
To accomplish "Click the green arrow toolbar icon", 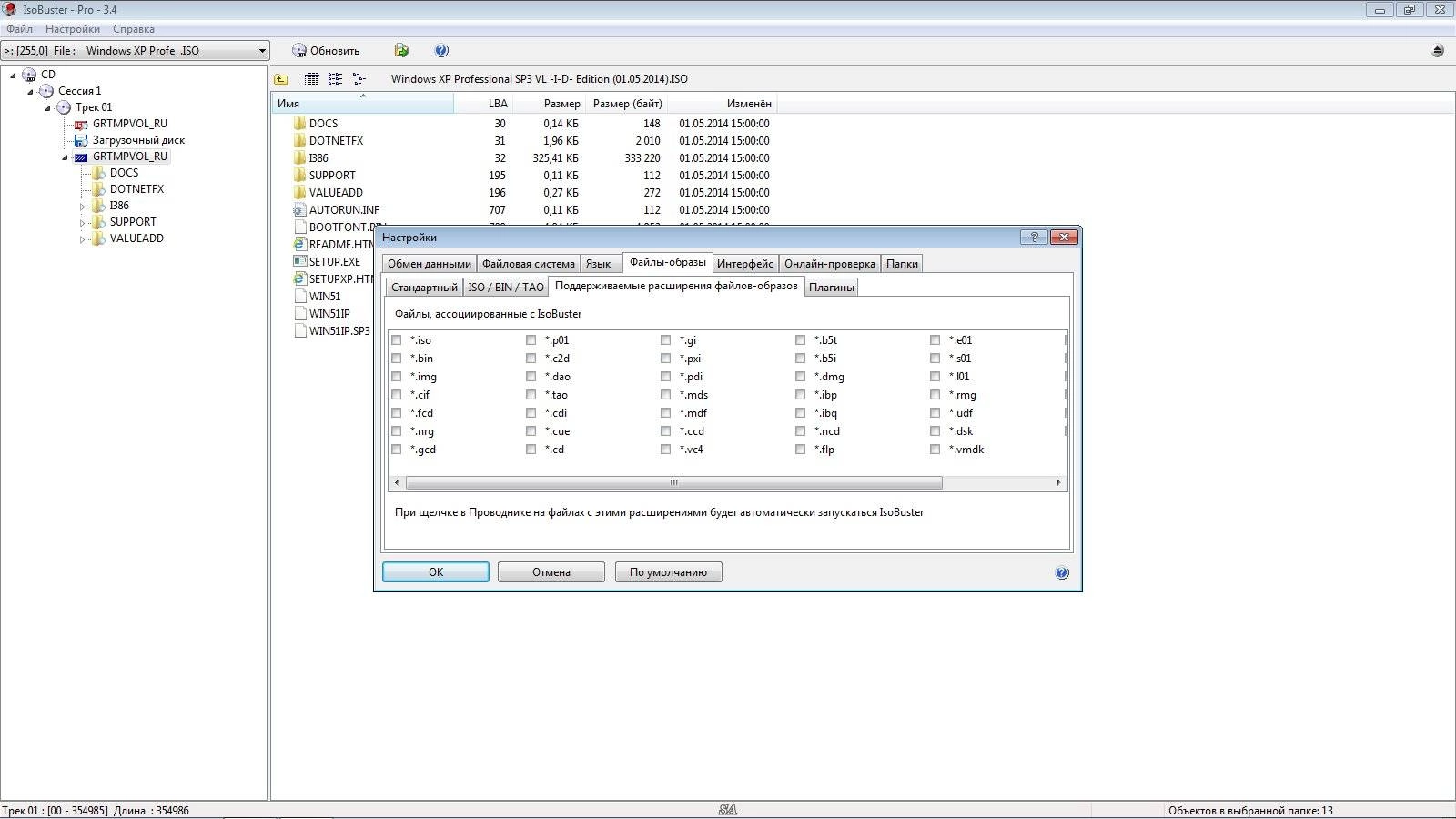I will click(x=401, y=51).
